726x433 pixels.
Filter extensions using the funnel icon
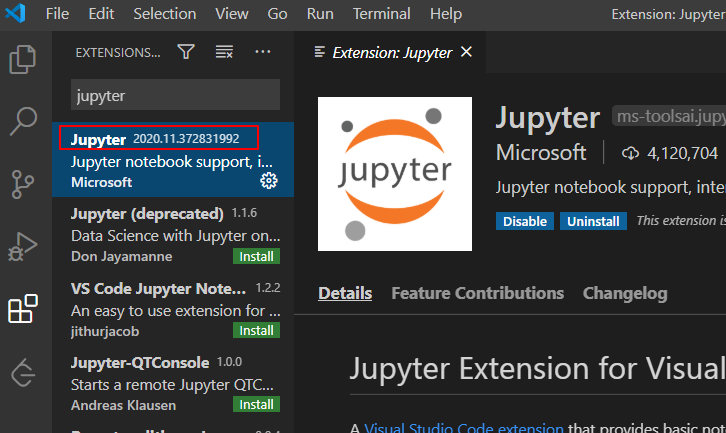[x=186, y=52]
